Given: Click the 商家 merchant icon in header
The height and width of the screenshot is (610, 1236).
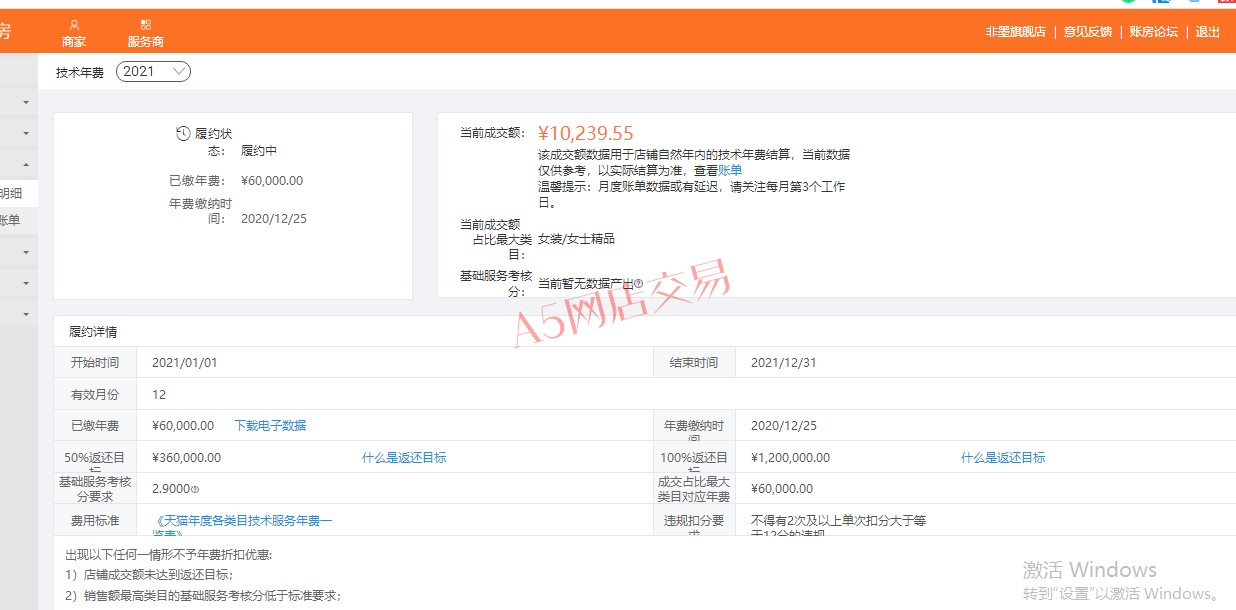Looking at the screenshot, I should click(74, 25).
